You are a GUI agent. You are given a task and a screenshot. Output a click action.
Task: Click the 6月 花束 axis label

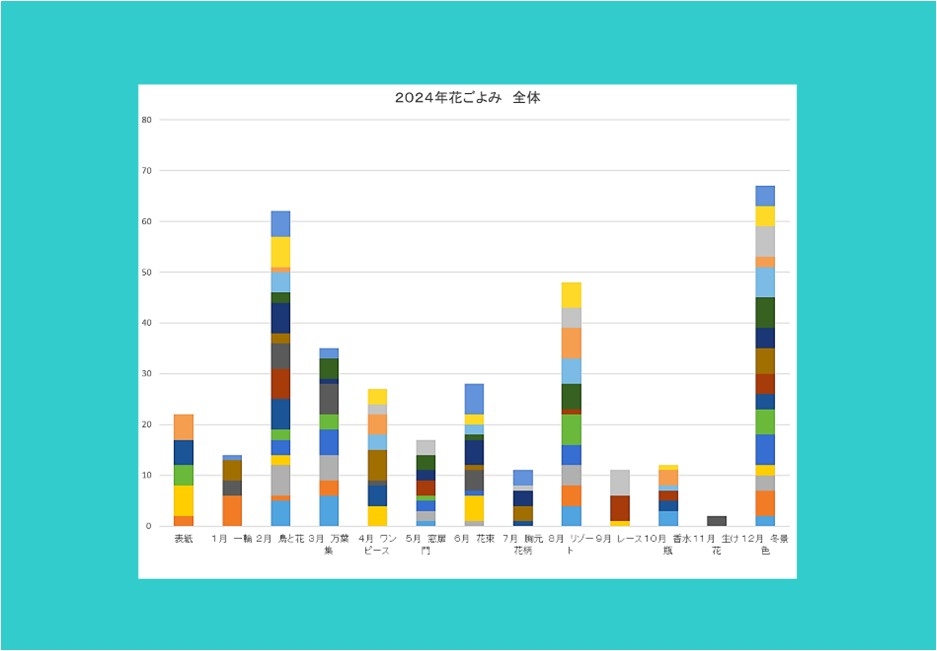pos(474,539)
